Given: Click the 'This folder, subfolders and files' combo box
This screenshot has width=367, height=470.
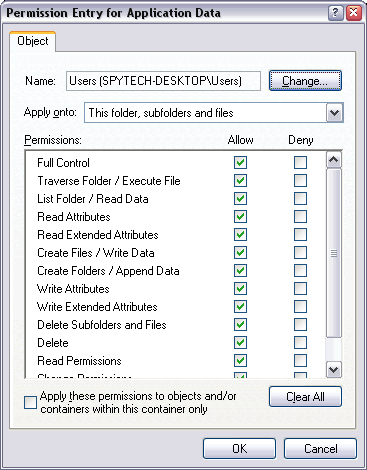Looking at the screenshot, I should (214, 113).
